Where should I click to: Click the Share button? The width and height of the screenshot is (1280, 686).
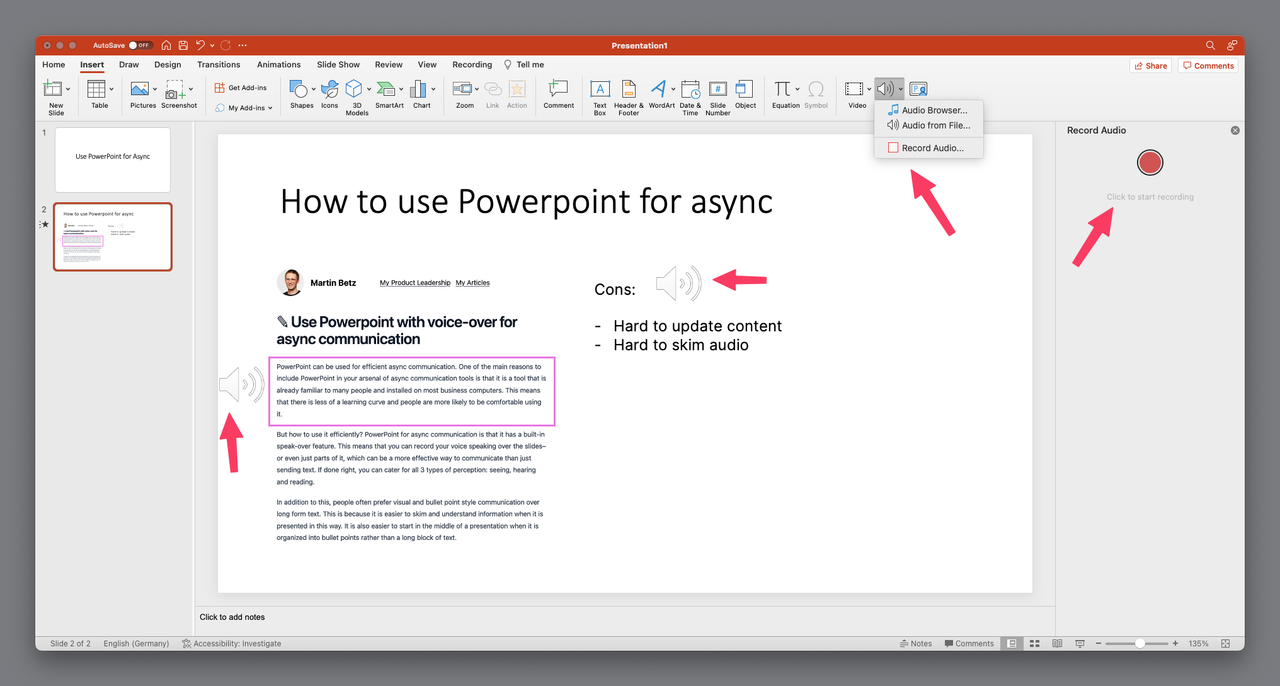coord(1151,65)
